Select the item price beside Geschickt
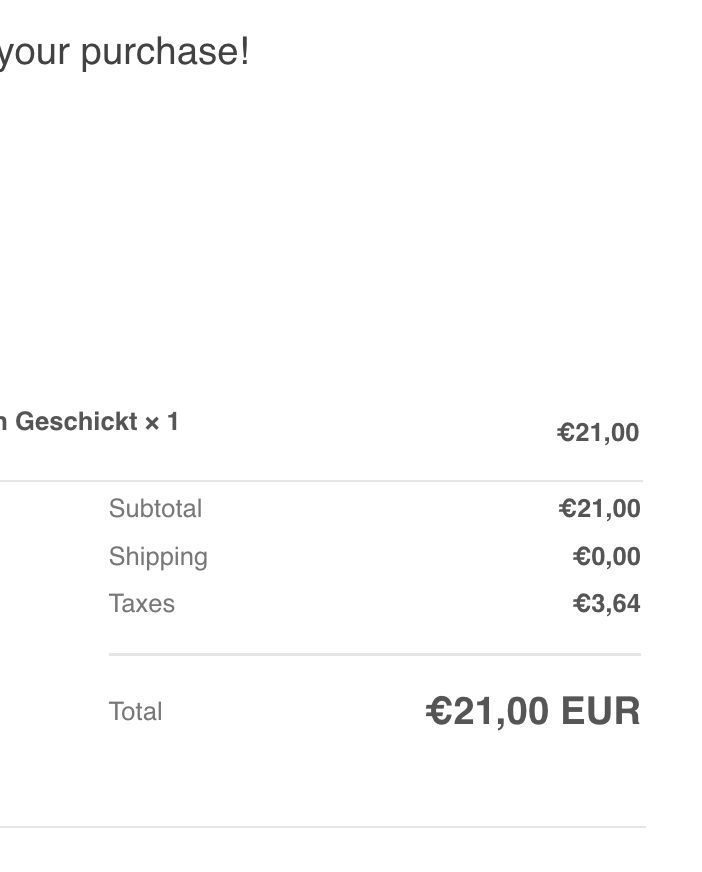 [598, 433]
